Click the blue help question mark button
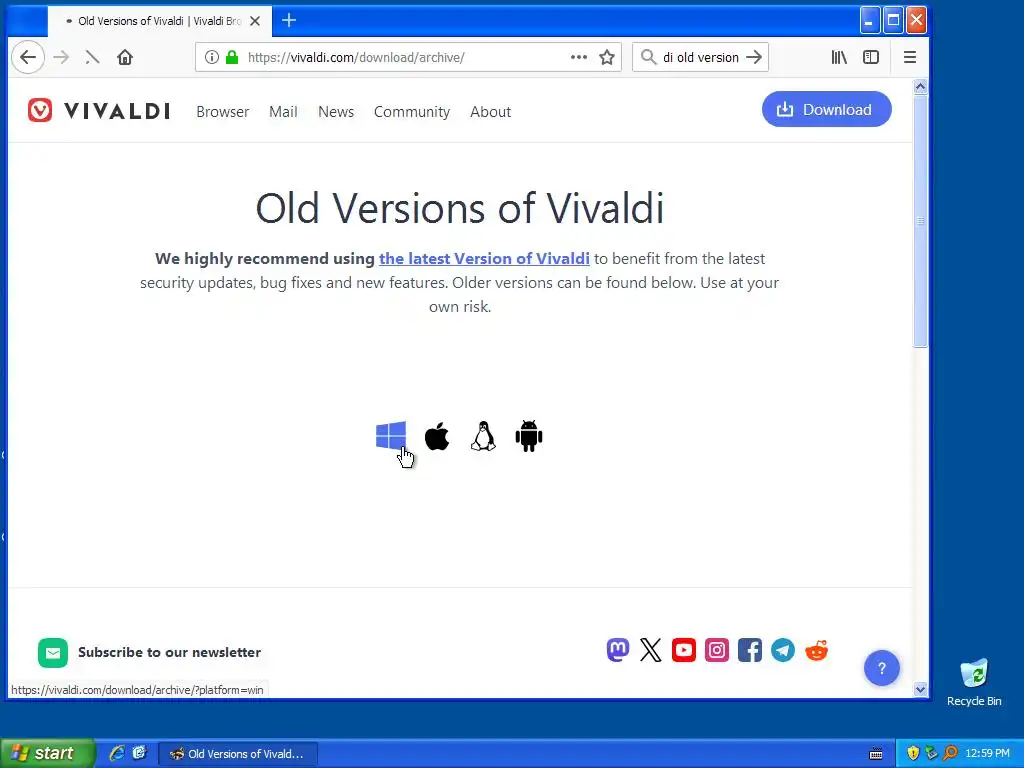Image resolution: width=1024 pixels, height=768 pixels. [x=882, y=668]
